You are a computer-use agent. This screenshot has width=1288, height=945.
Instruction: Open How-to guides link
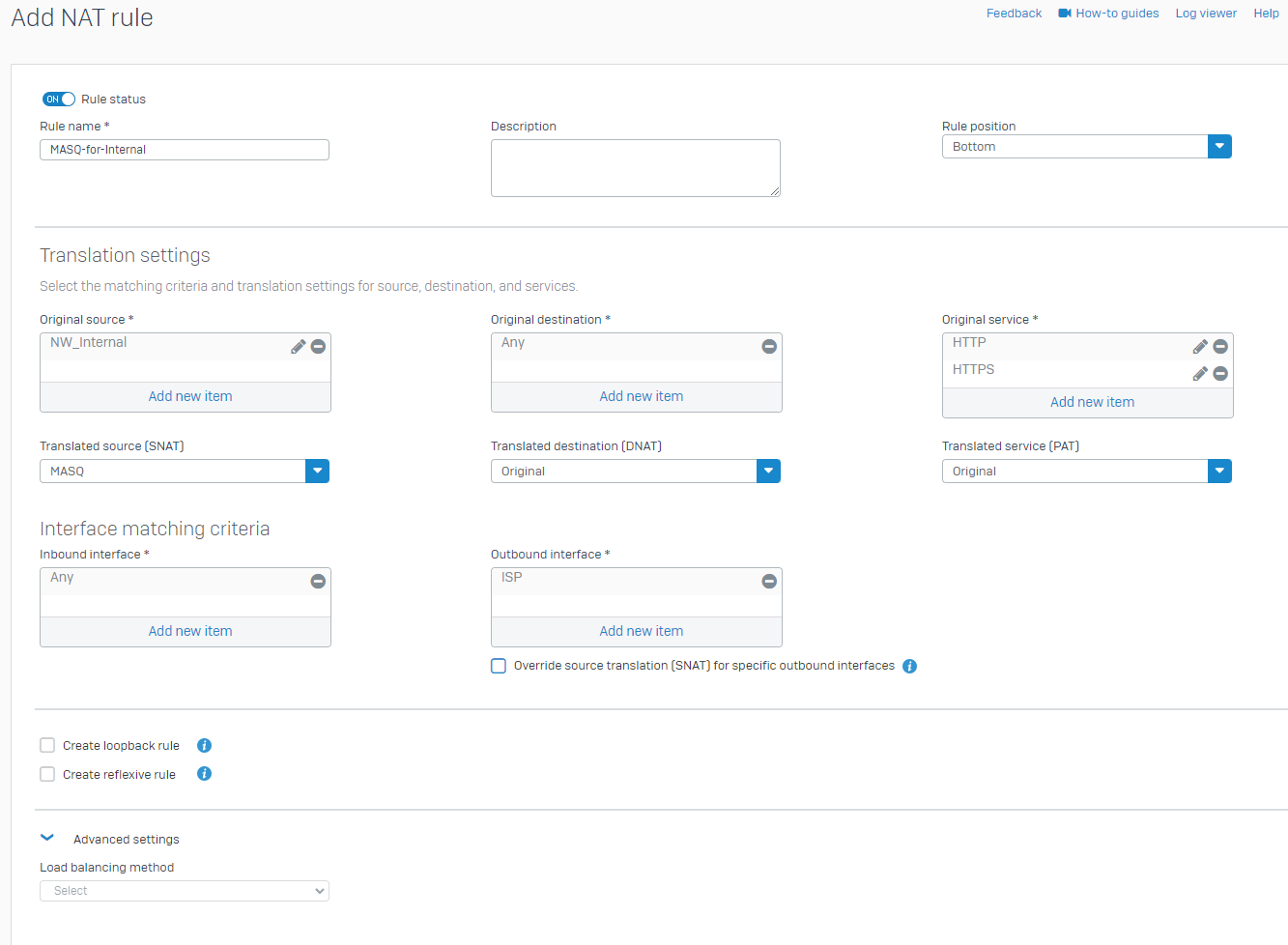[1117, 14]
